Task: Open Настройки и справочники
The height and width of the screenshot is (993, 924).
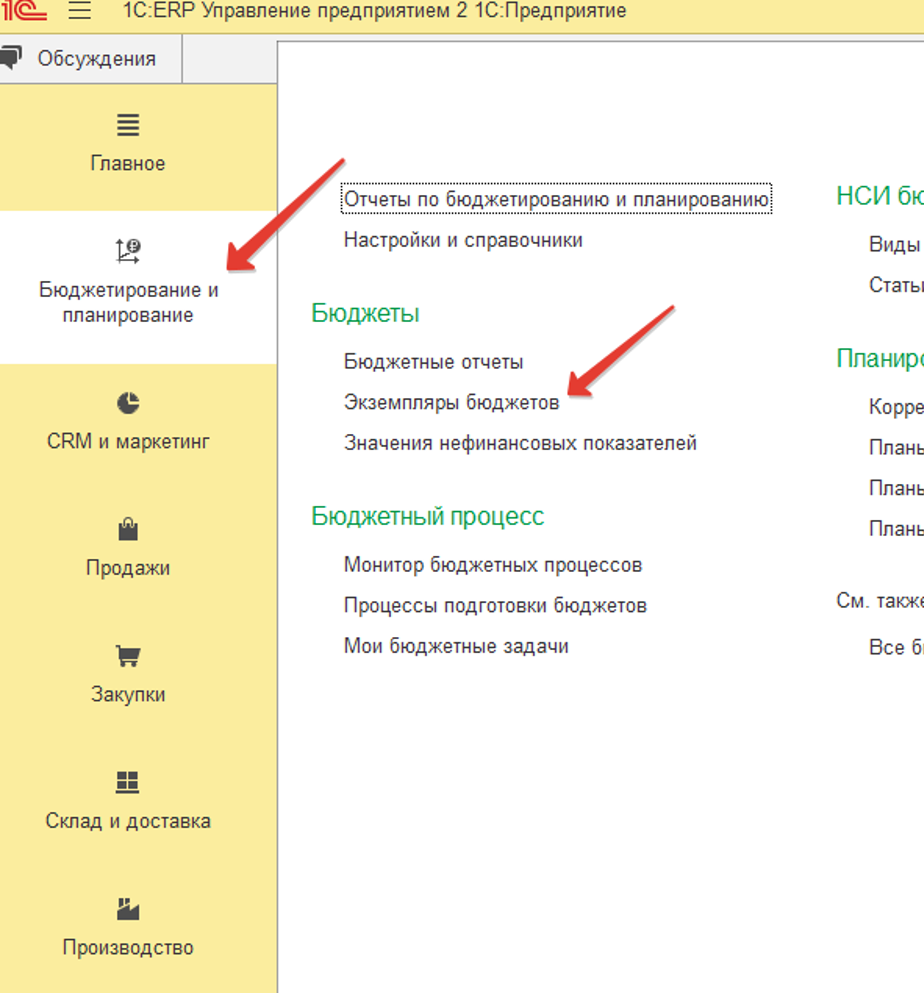Action: coord(463,240)
